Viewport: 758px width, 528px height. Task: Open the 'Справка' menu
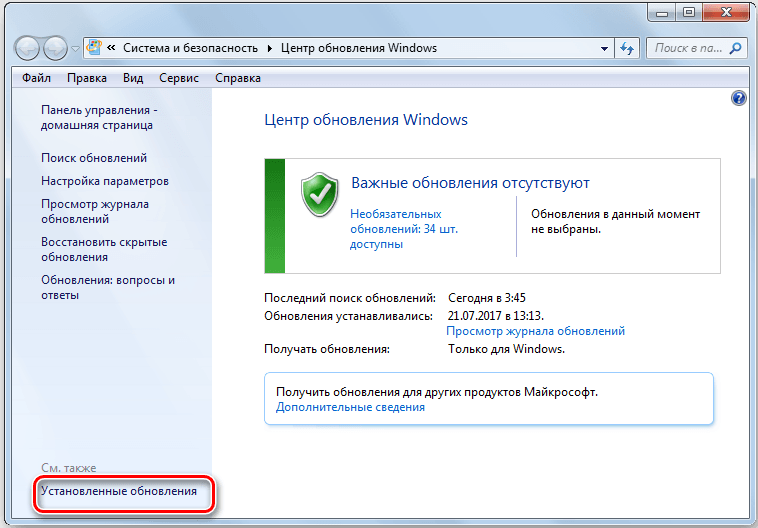coord(238,78)
